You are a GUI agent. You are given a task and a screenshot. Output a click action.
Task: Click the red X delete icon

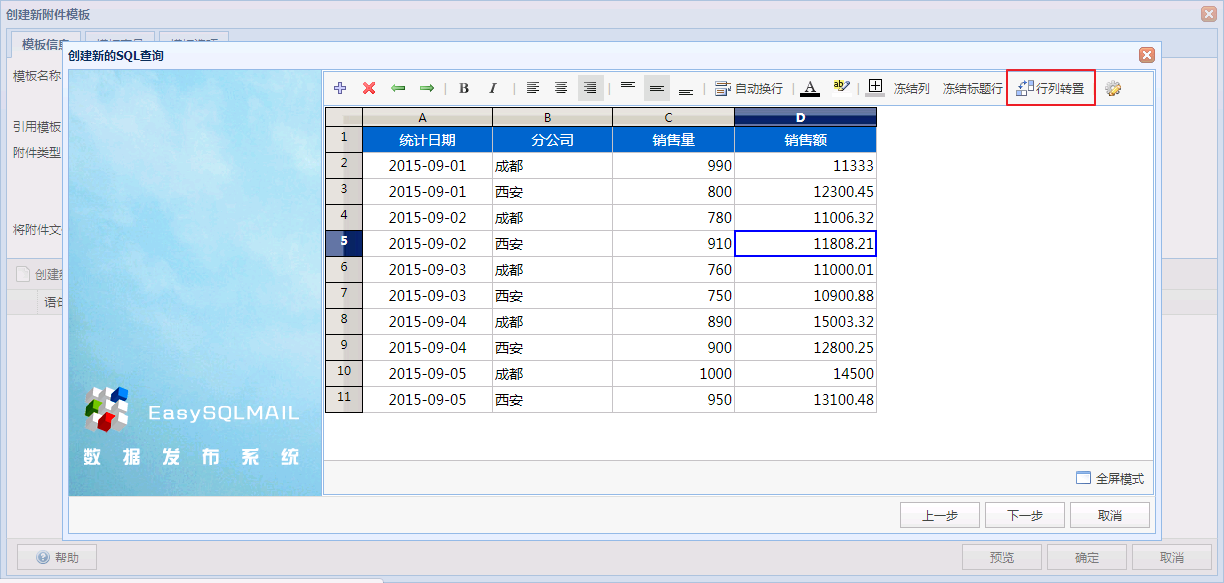[x=369, y=88]
